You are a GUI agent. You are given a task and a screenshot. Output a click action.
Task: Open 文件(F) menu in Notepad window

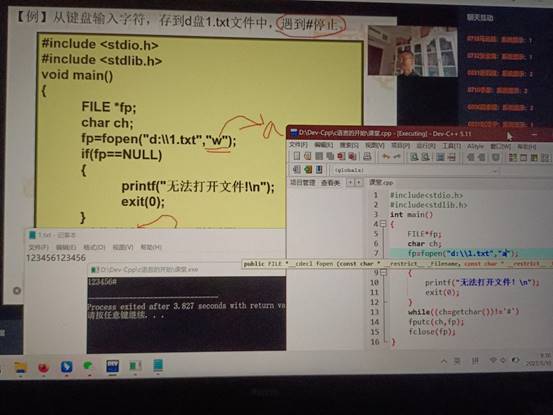pyautogui.click(x=38, y=247)
